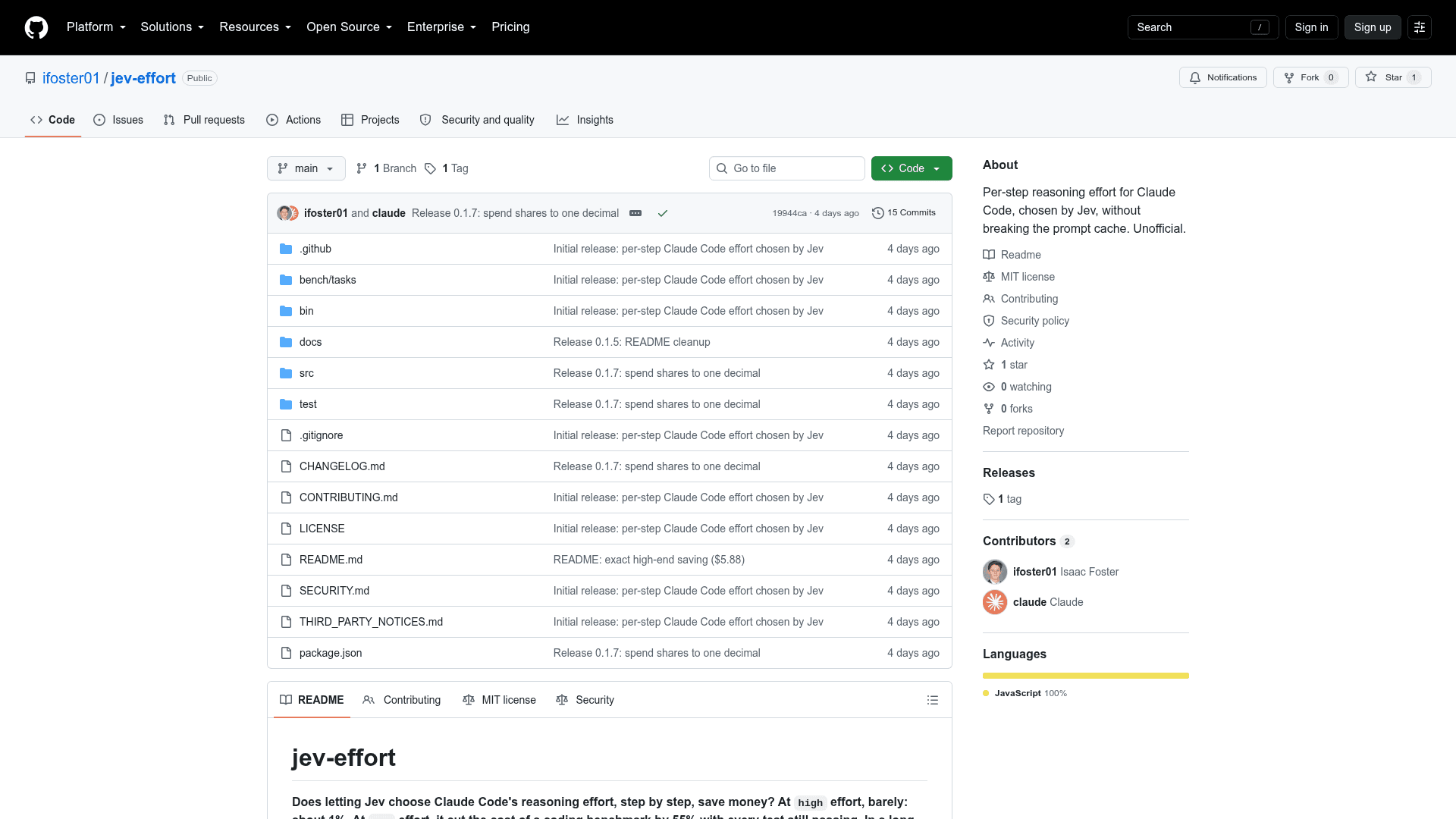Open Notifications for this repository
The width and height of the screenshot is (1456, 819).
coord(1222,77)
